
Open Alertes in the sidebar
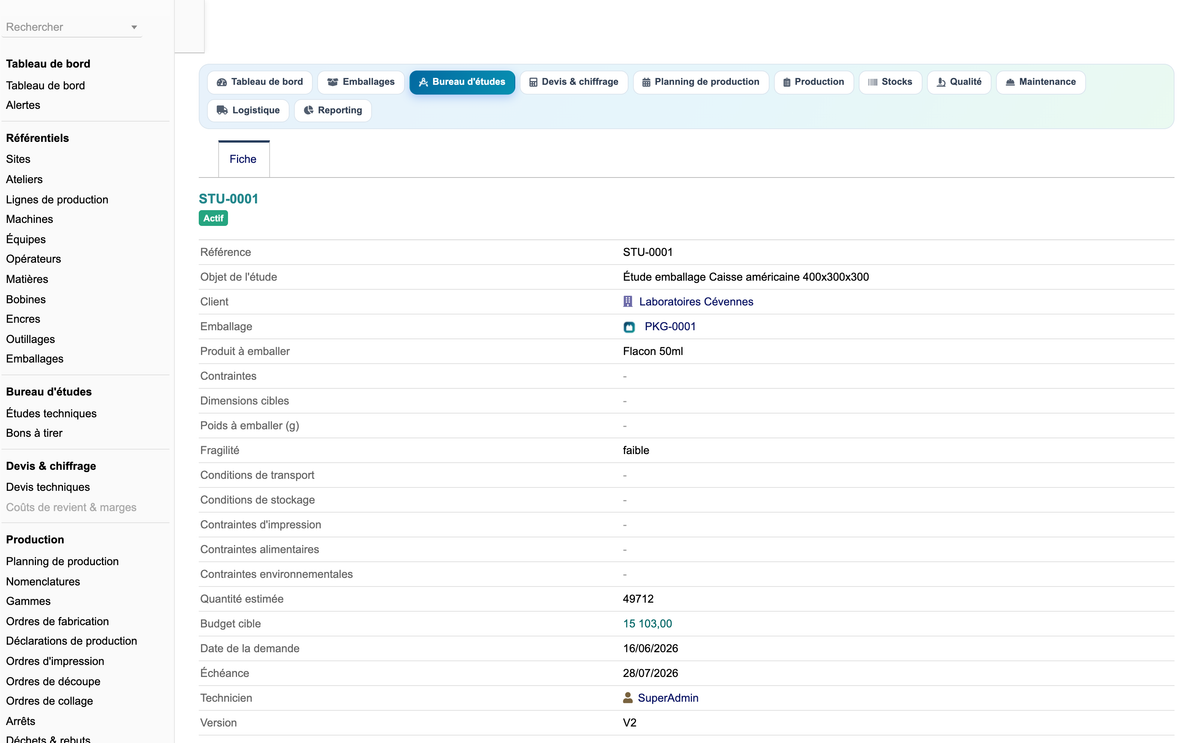pyautogui.click(x=23, y=105)
